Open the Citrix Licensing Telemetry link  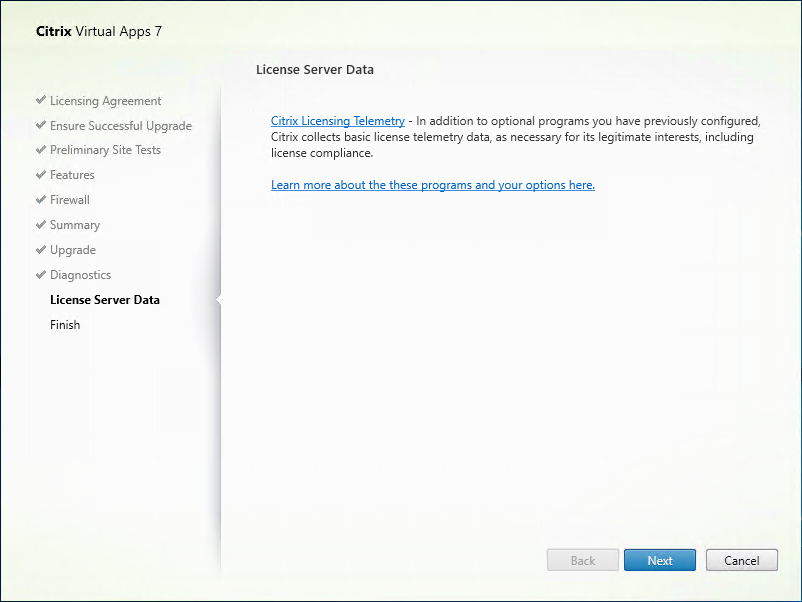point(338,121)
